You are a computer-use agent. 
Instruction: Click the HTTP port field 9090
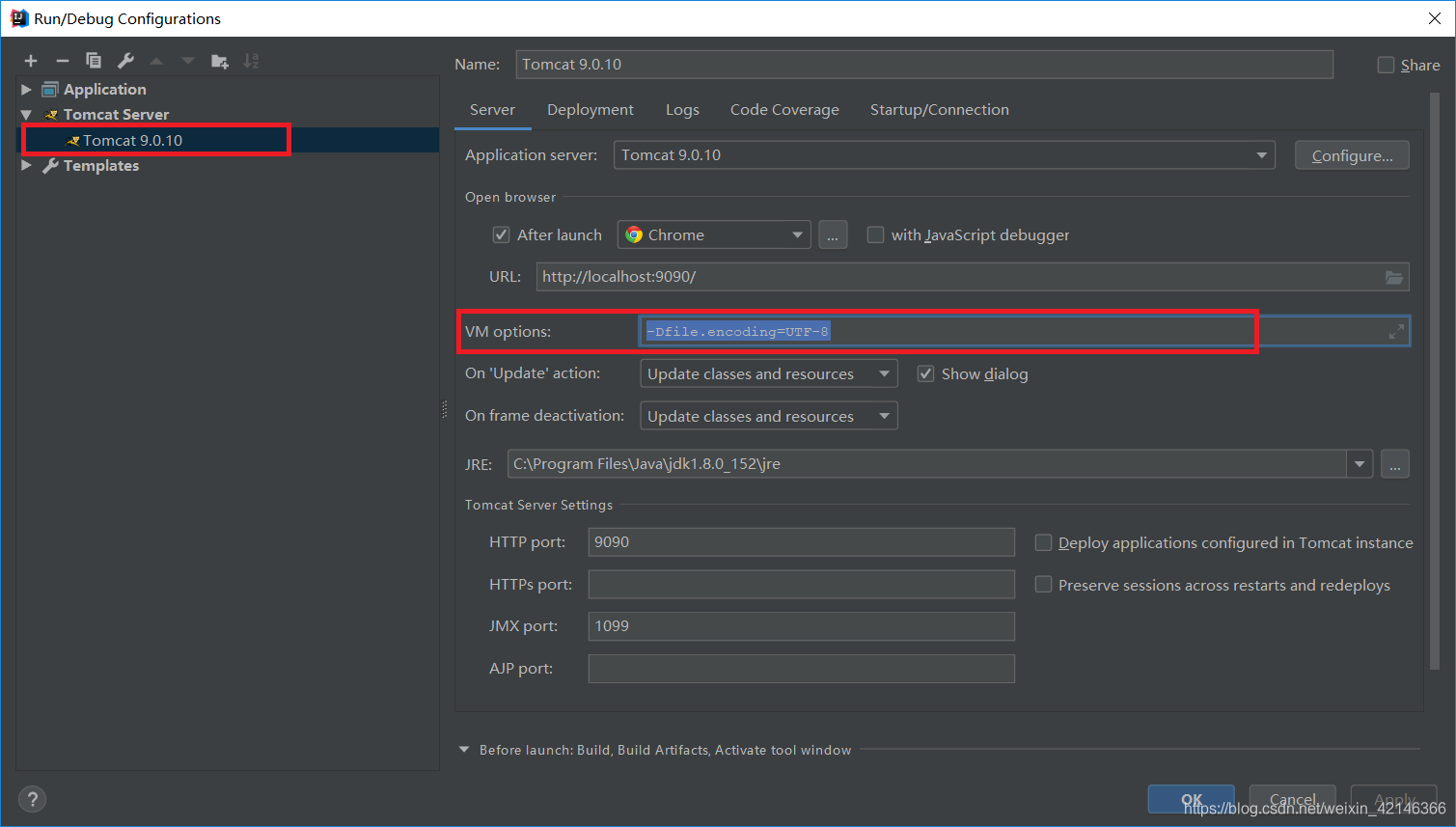801,542
